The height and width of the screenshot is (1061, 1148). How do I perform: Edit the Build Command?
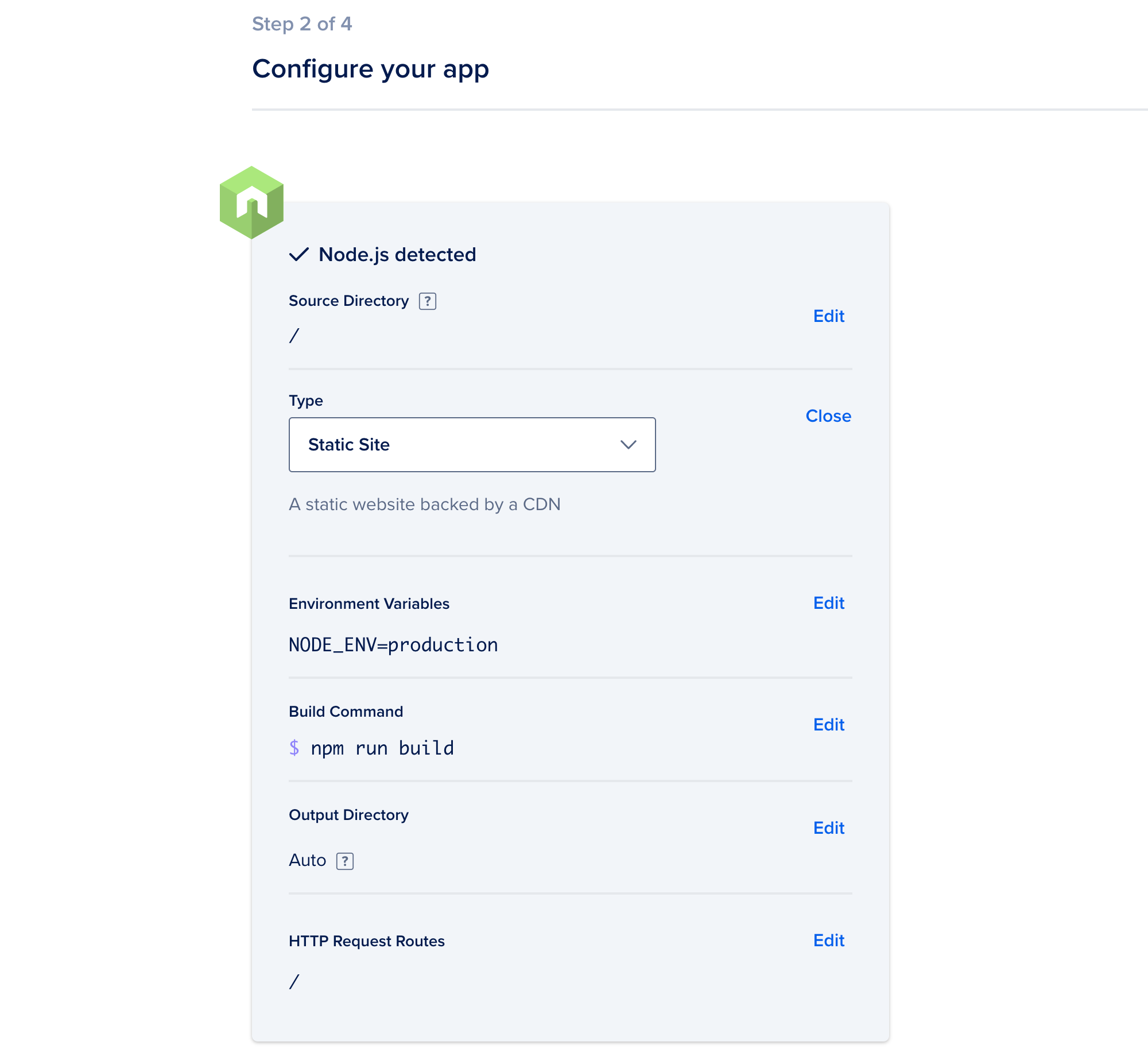[x=828, y=725]
